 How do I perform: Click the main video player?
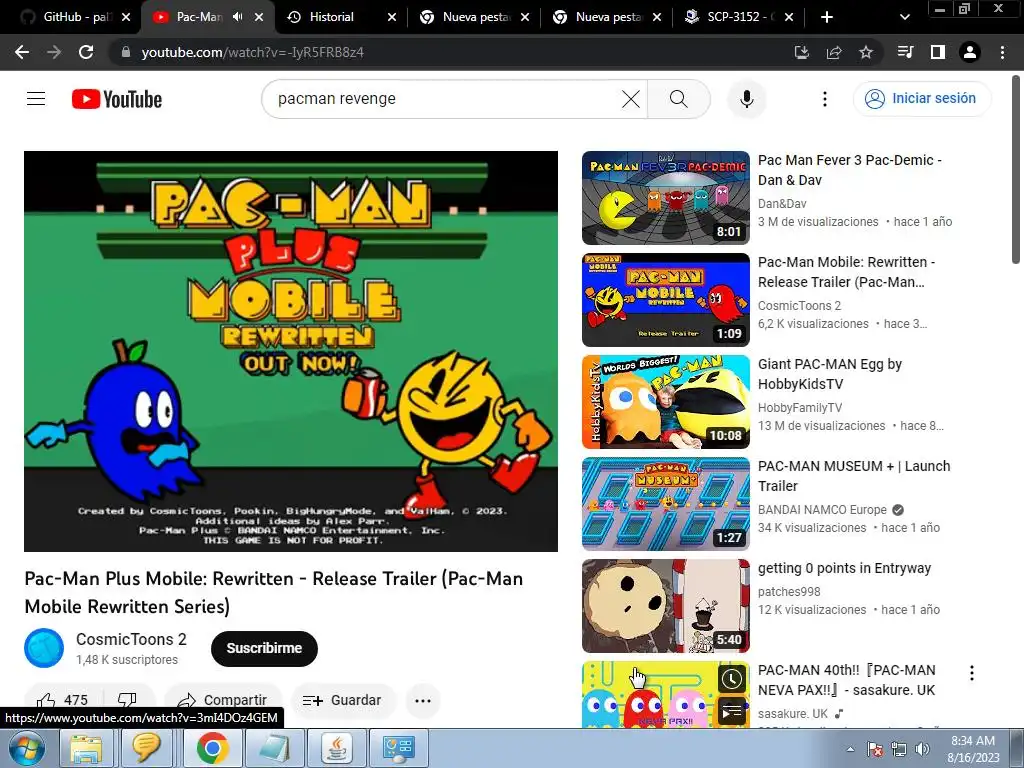point(291,351)
